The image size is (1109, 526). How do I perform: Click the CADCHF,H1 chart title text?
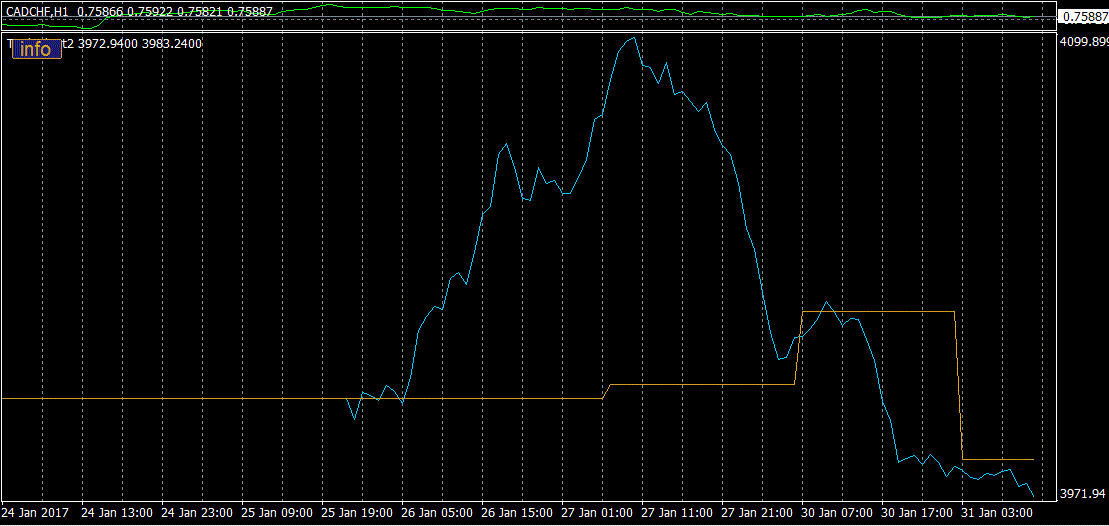(38, 11)
